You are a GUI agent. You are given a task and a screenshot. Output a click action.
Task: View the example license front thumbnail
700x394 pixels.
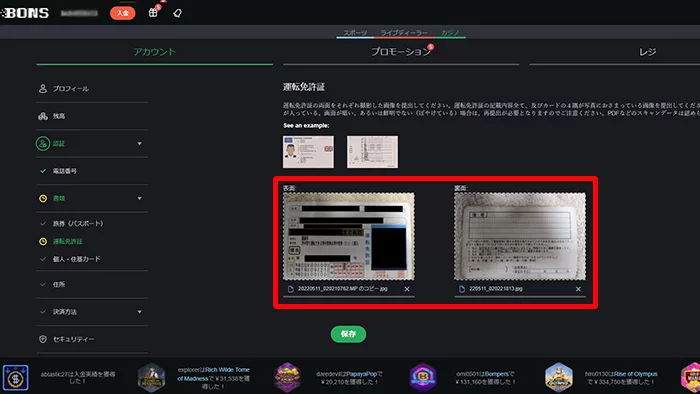pyautogui.click(x=308, y=152)
